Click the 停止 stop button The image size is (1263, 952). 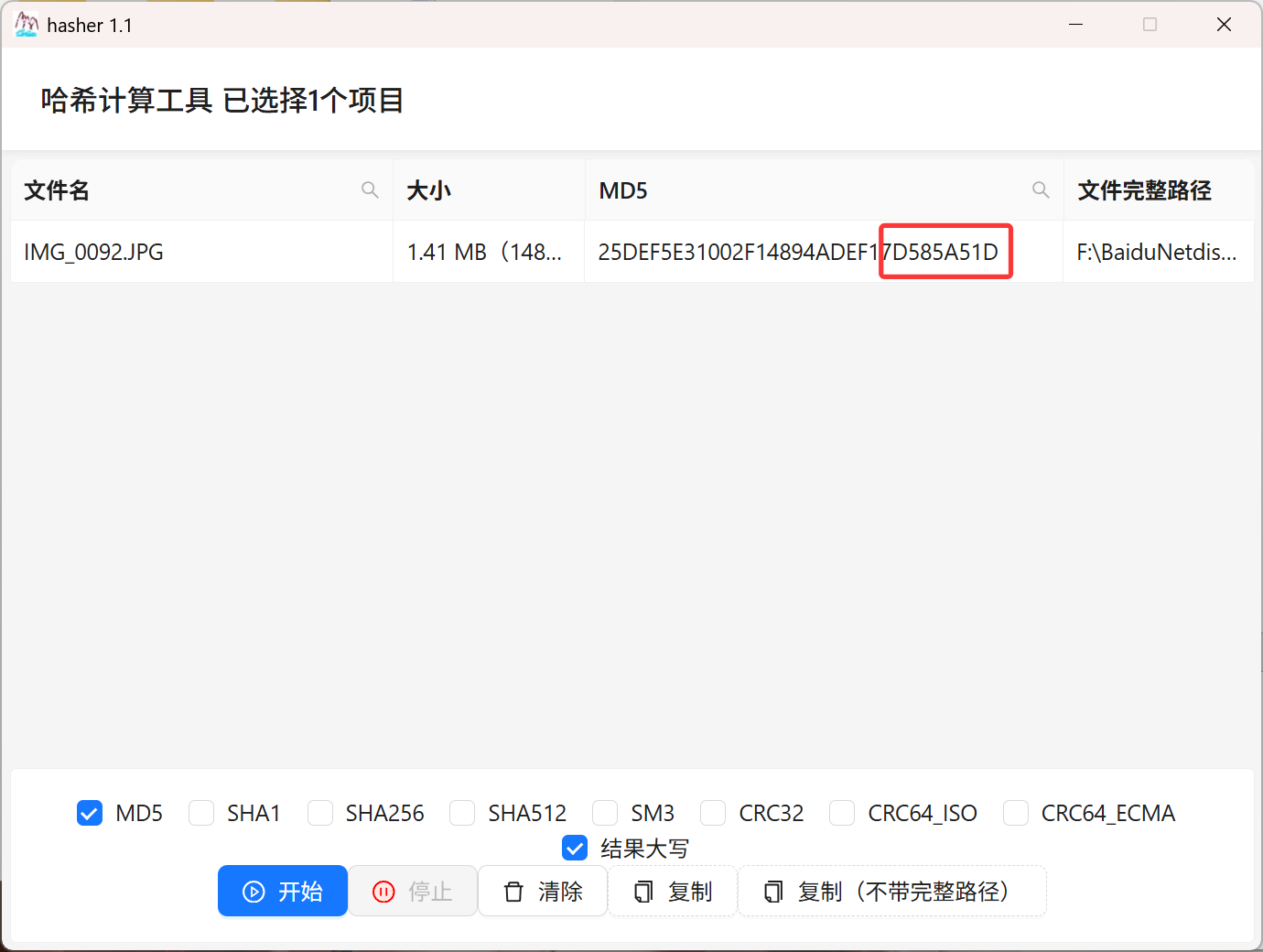point(413,891)
